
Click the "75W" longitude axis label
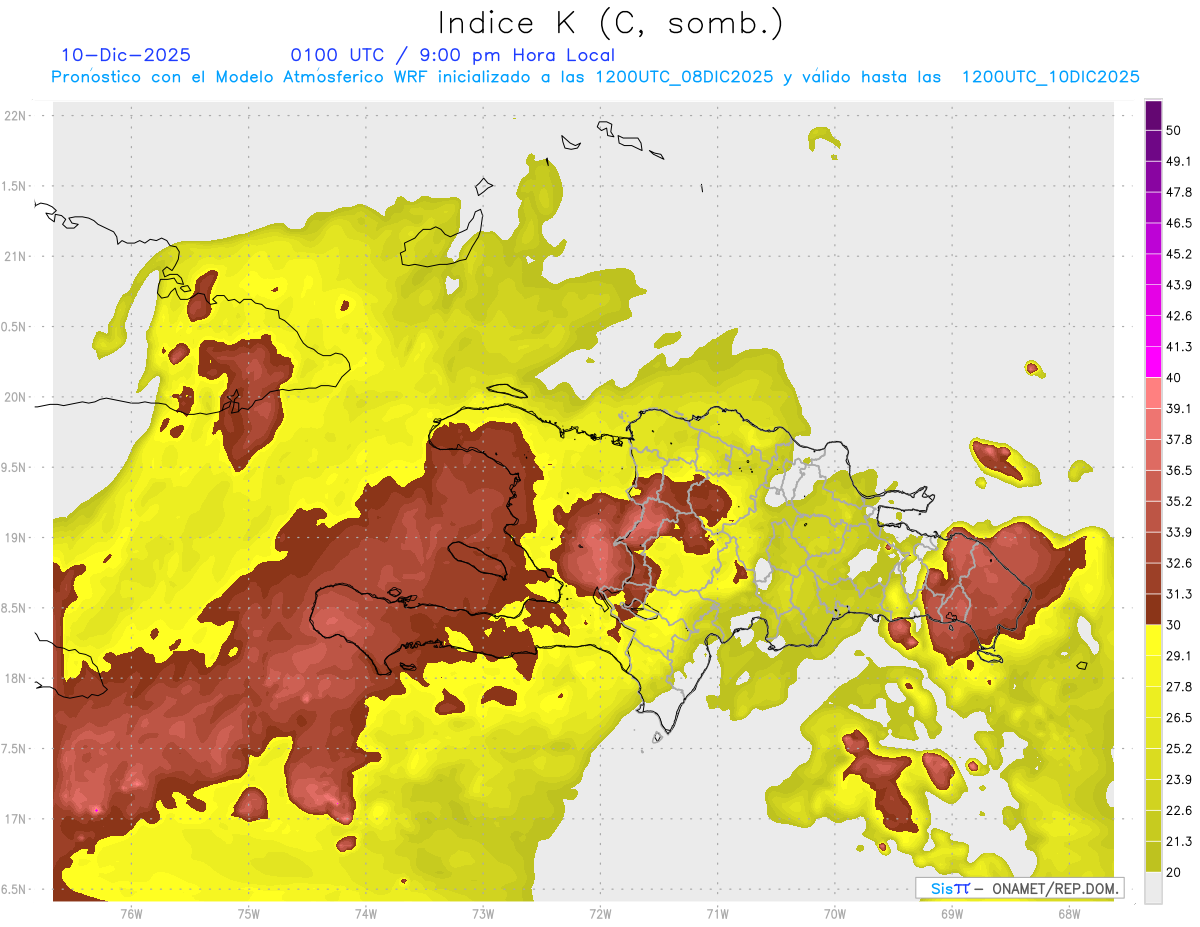point(249,914)
